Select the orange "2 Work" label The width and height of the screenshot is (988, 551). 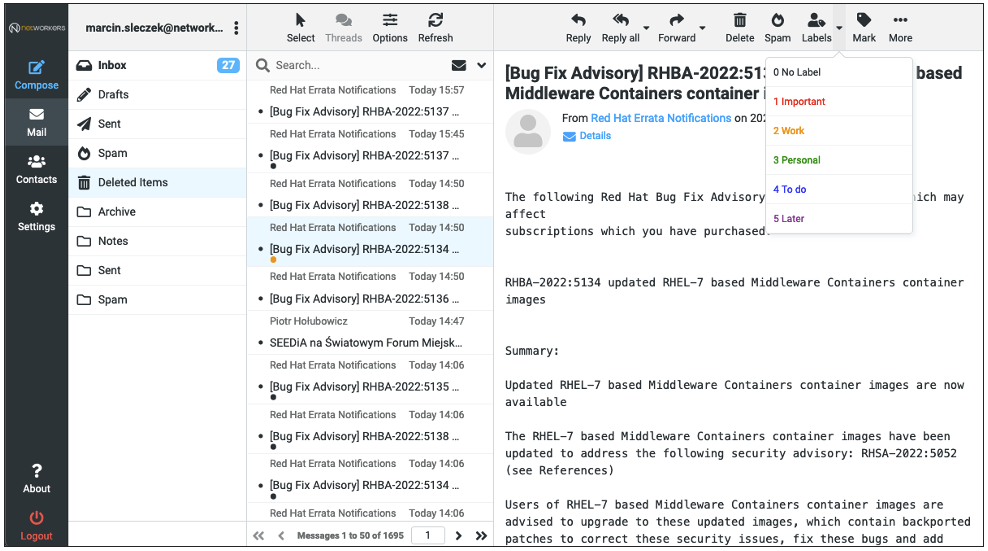[x=789, y=131]
